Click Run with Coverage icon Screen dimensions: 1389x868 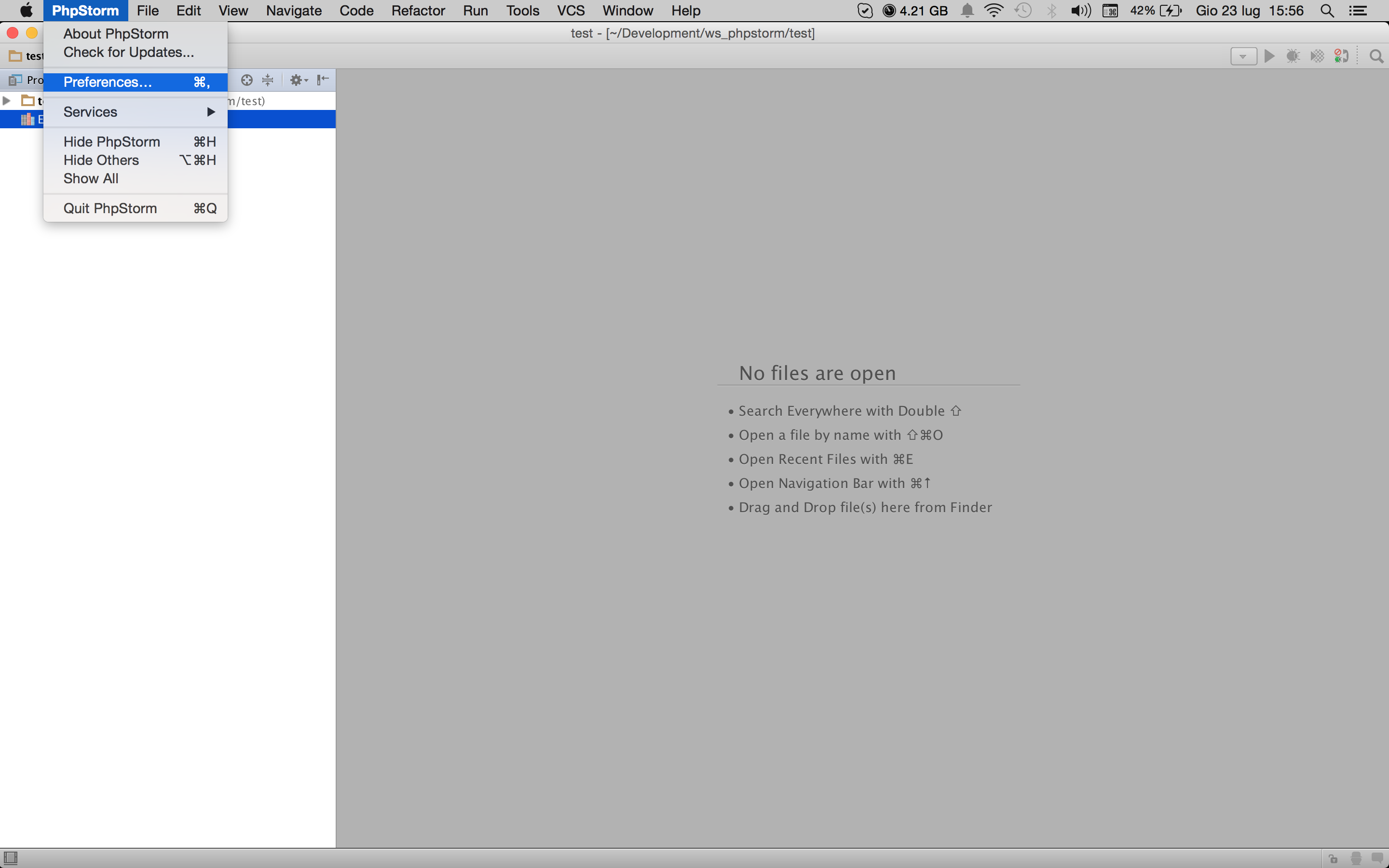tap(1317, 56)
